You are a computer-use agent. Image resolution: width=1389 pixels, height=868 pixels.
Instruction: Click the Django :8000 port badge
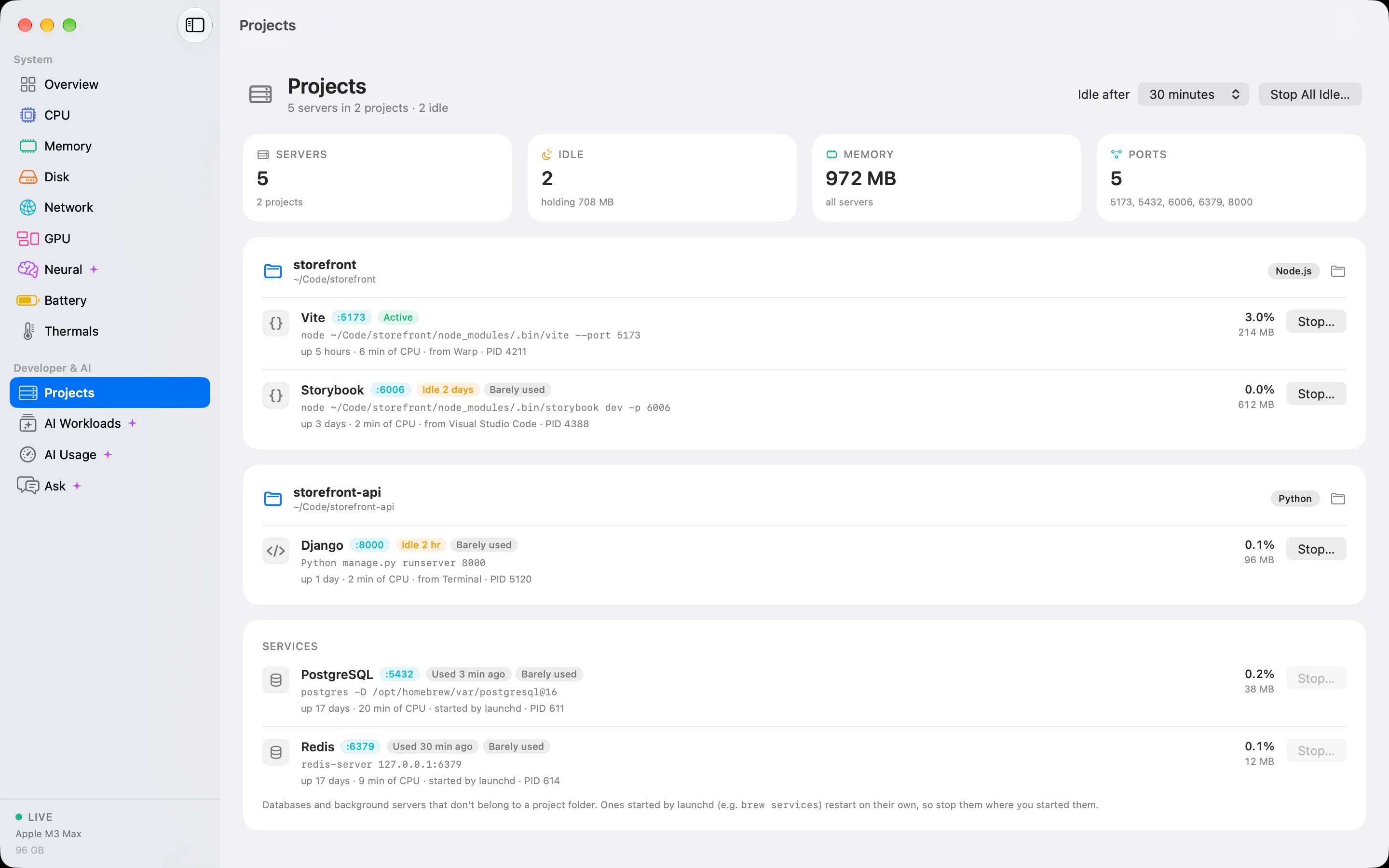pyautogui.click(x=369, y=545)
